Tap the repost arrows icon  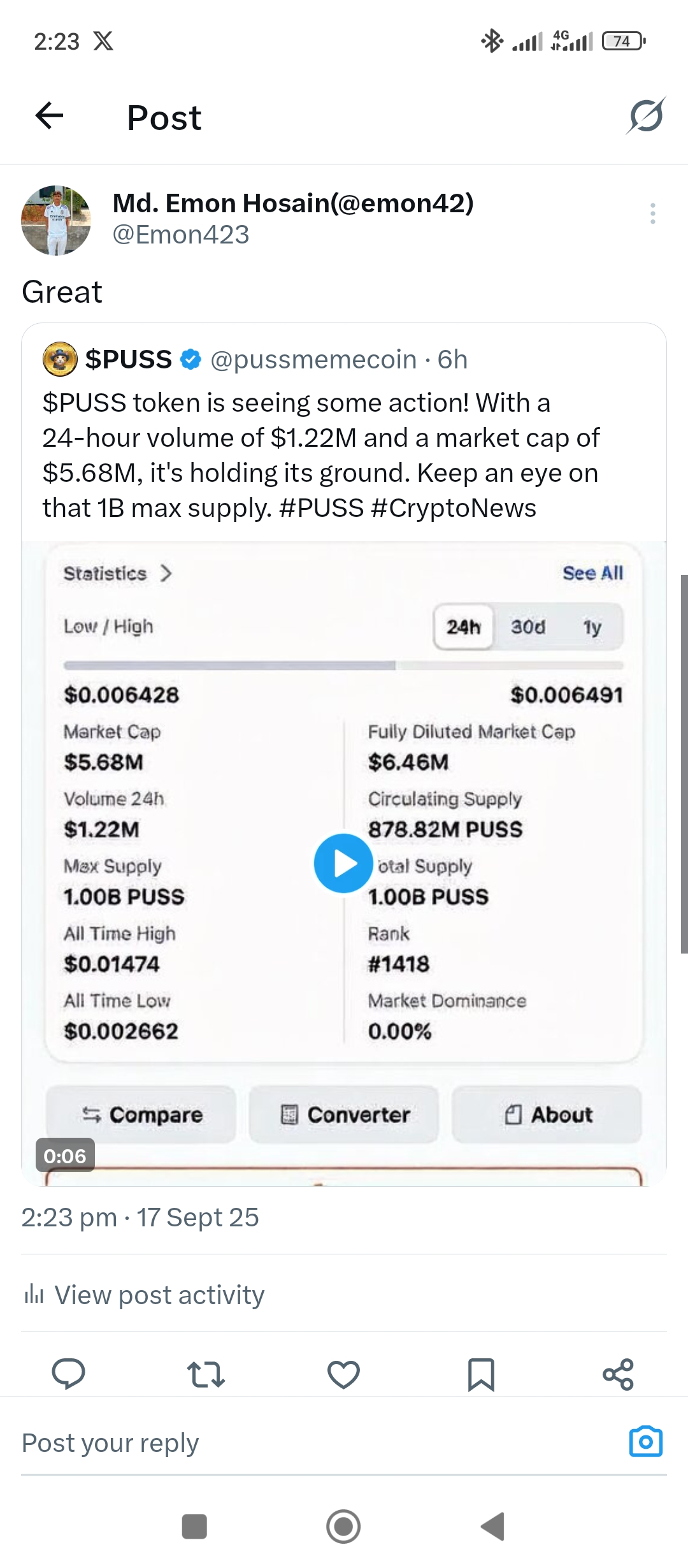[x=206, y=1374]
